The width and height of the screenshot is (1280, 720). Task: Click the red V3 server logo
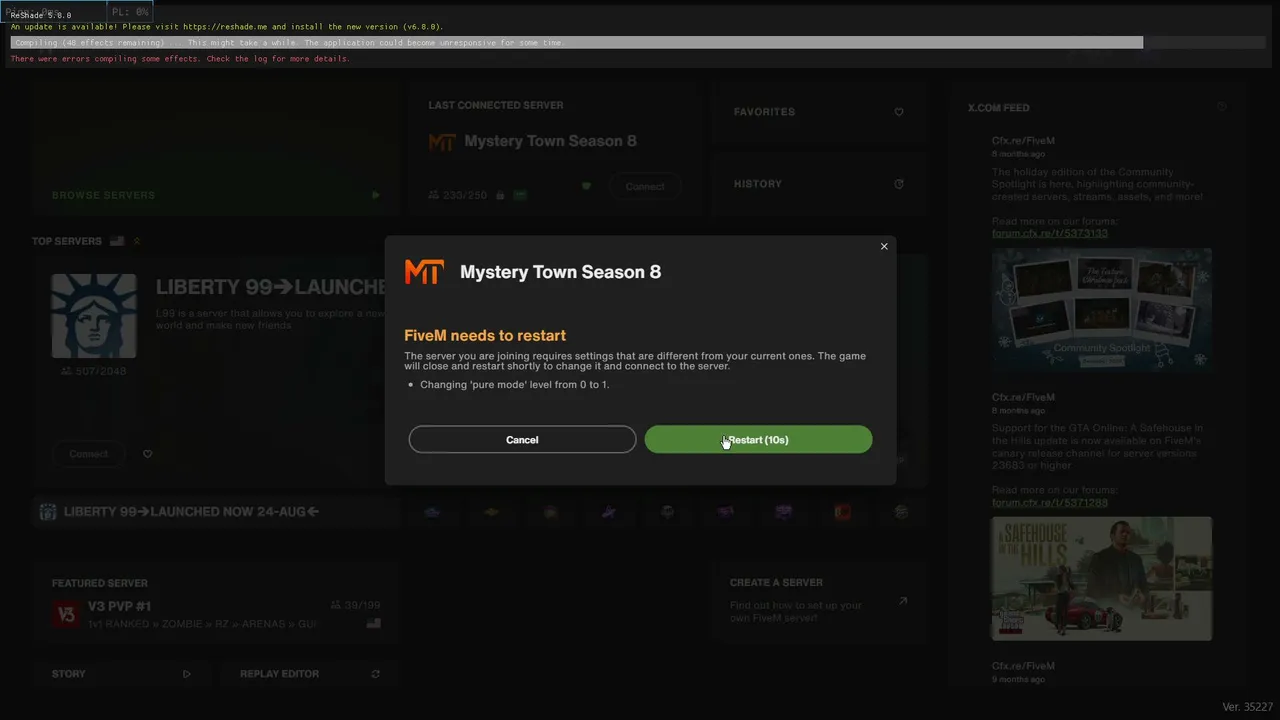pyautogui.click(x=66, y=614)
